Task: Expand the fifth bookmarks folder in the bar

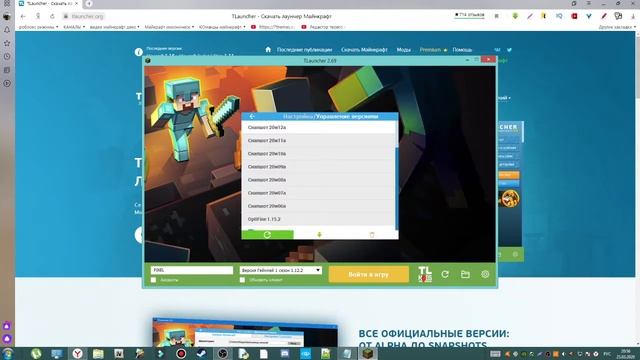Action: coord(222,27)
